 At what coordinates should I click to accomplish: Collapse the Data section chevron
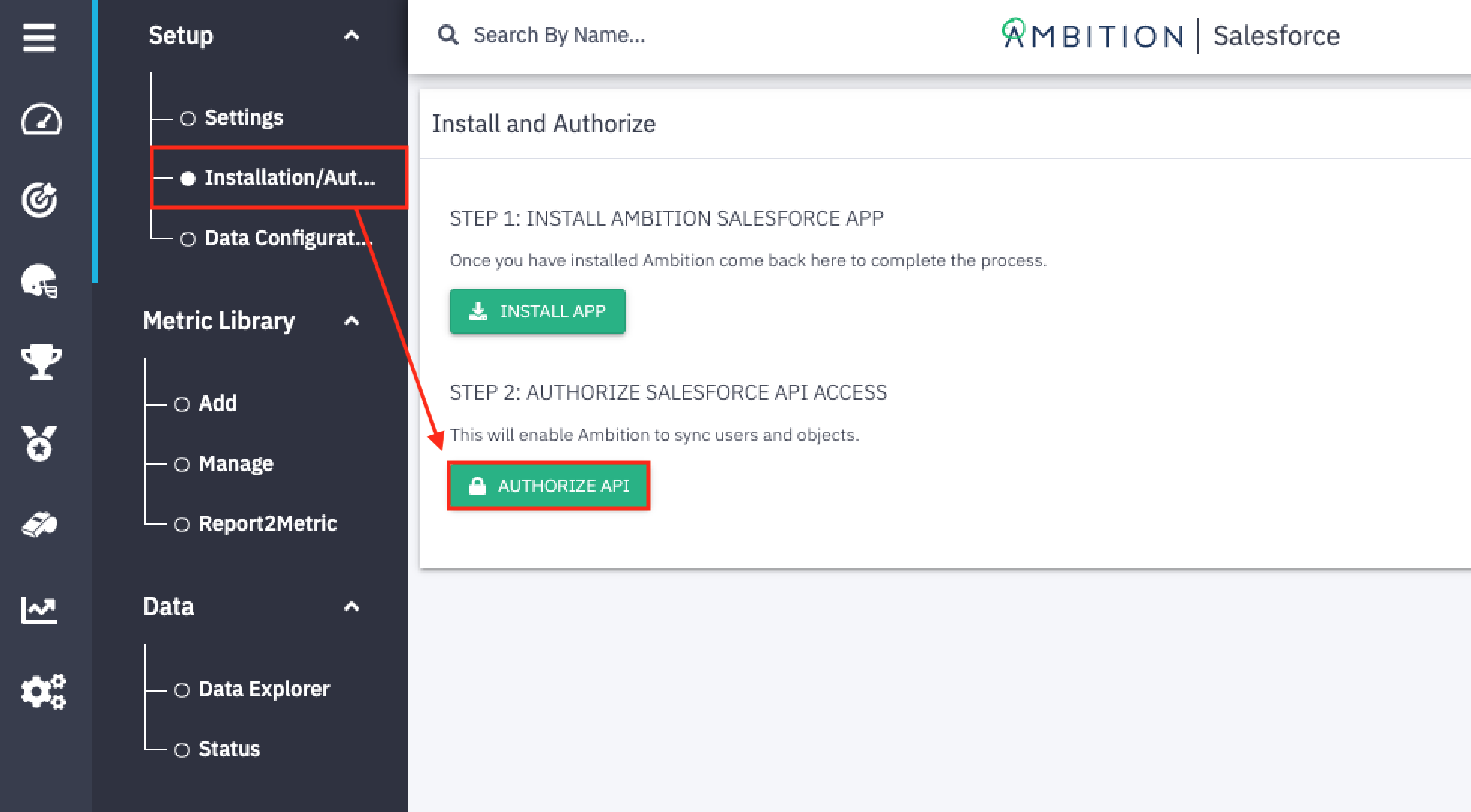(351, 607)
